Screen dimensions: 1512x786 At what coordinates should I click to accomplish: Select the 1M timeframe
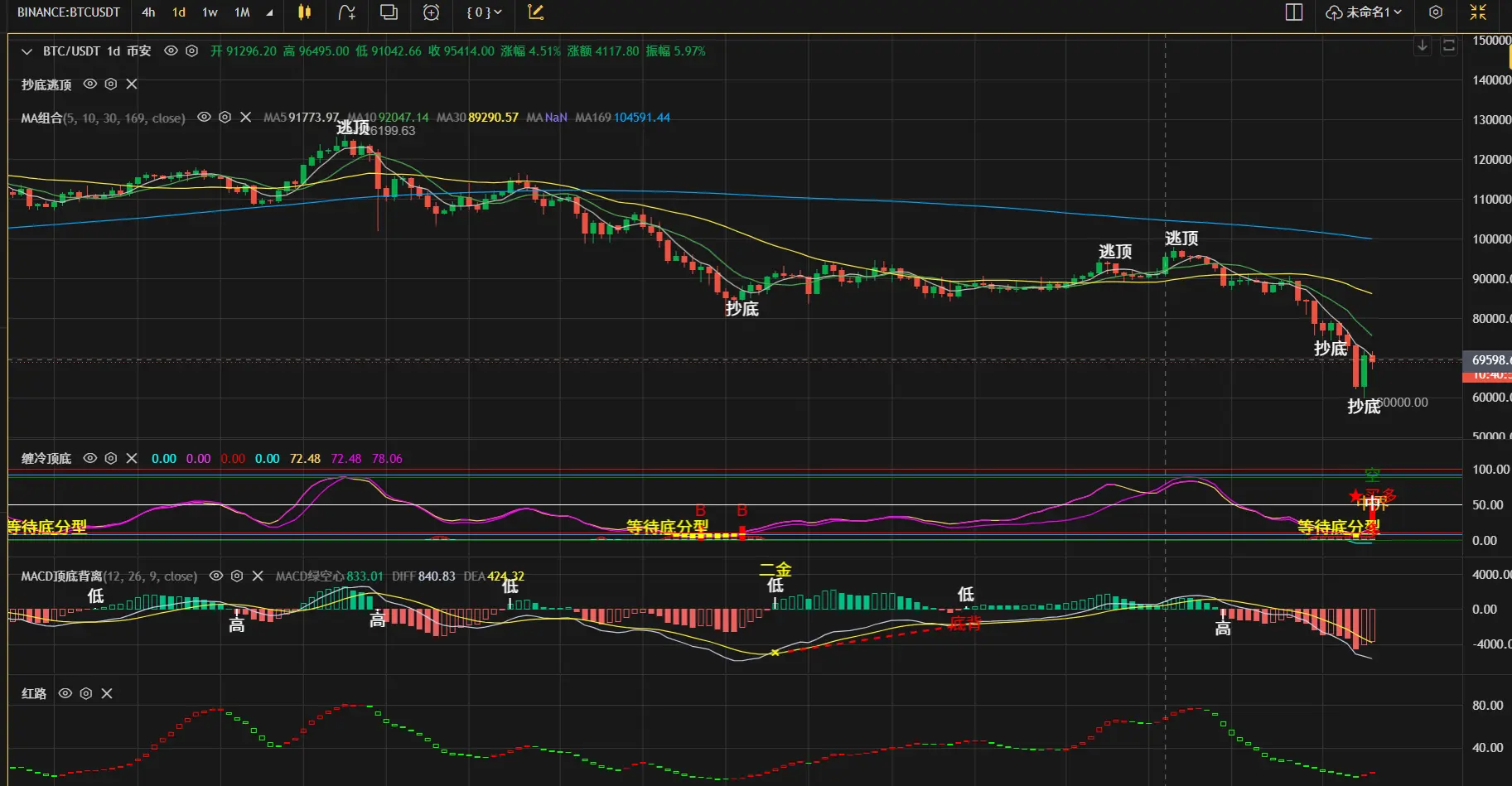point(242,12)
